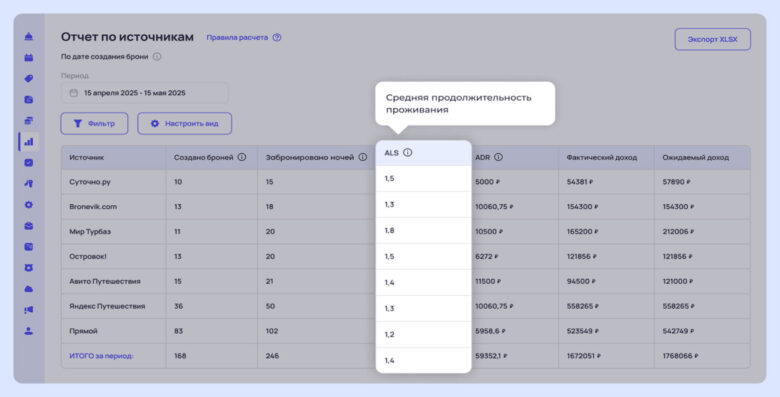This screenshot has width=780, height=397.
Task: Click the actual income 165200 ₽
Action: [582, 232]
